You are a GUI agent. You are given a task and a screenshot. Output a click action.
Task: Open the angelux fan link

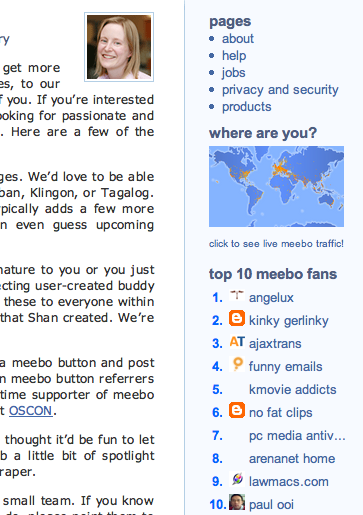pos(271,298)
